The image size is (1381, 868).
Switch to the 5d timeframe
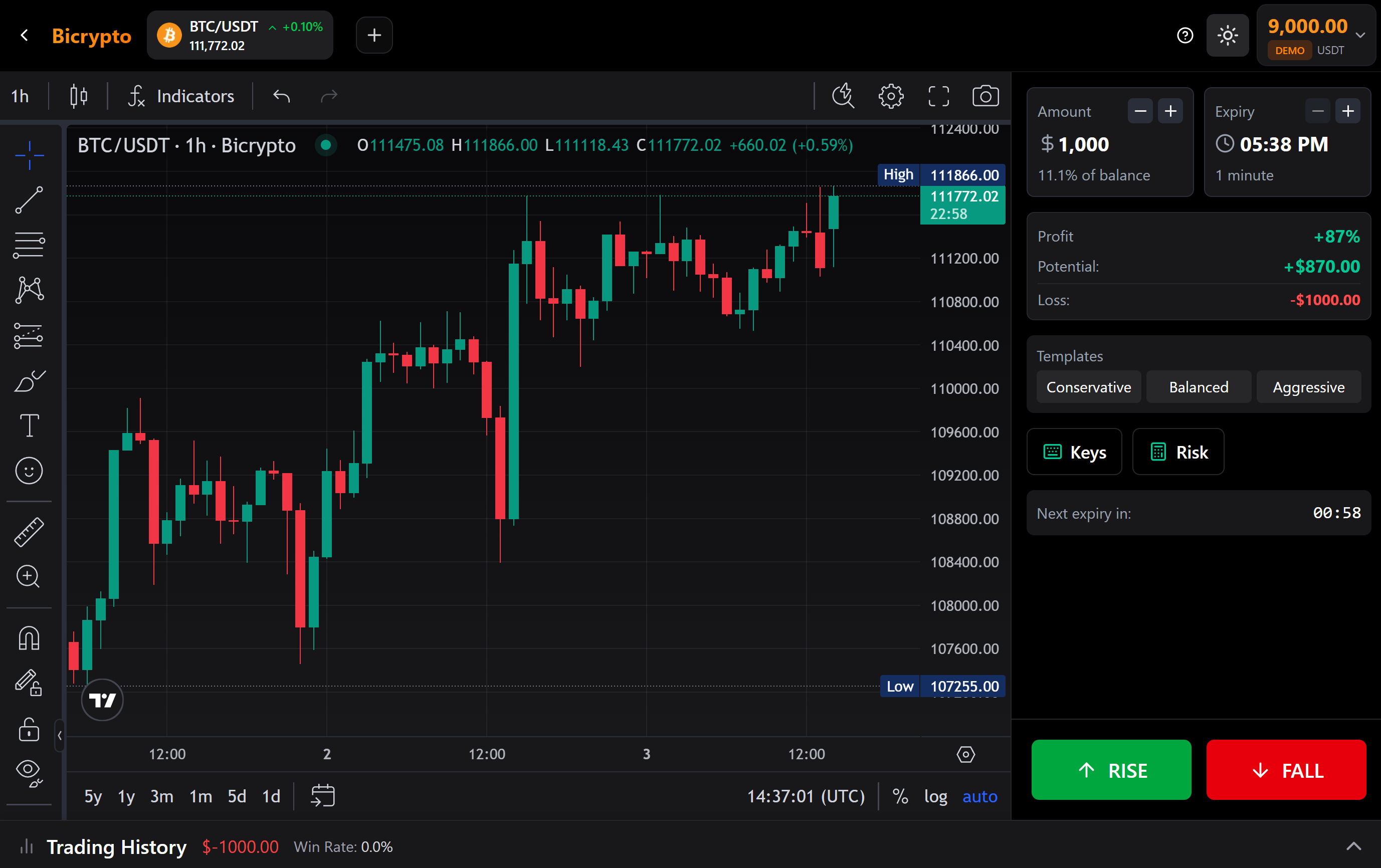(236, 796)
